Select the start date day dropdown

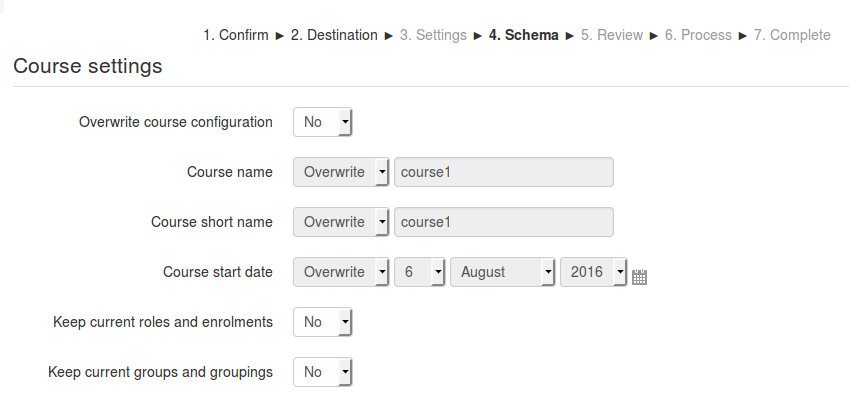click(x=420, y=272)
